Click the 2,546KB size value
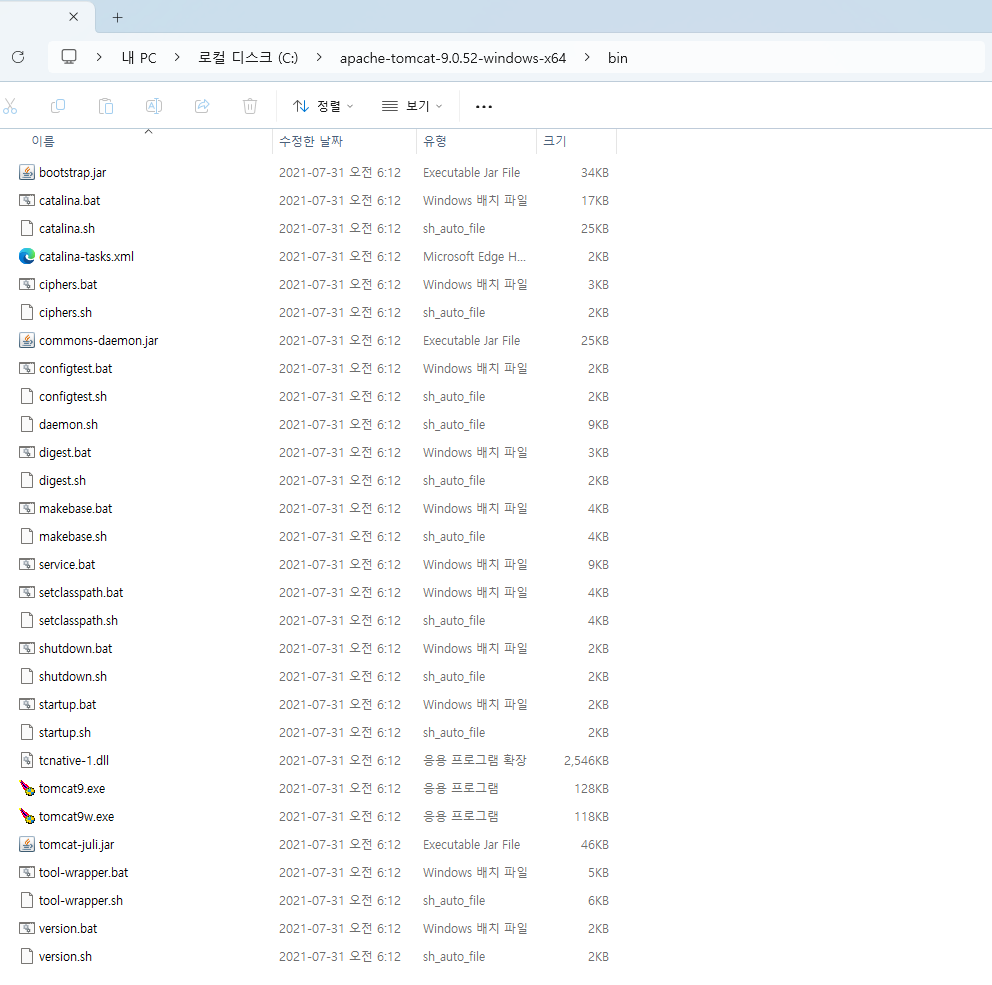The image size is (992, 985). [x=586, y=760]
